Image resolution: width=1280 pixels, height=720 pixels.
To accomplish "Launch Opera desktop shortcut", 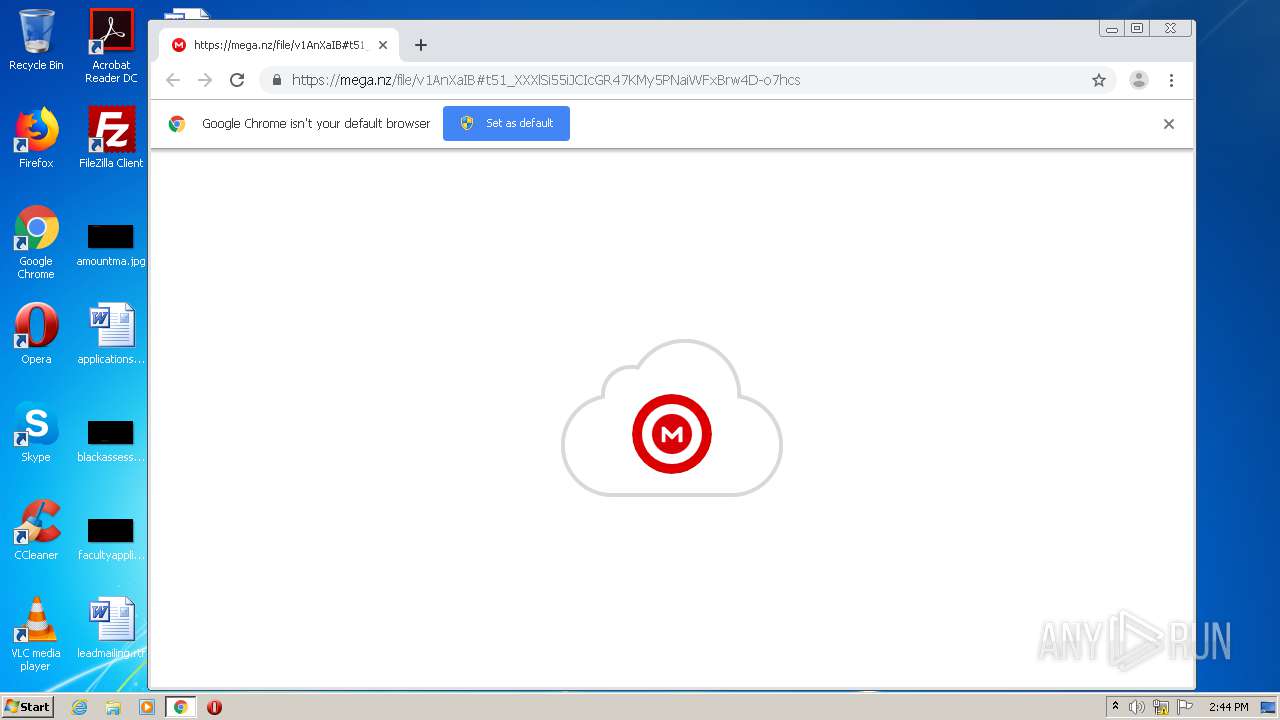I will (x=36, y=334).
